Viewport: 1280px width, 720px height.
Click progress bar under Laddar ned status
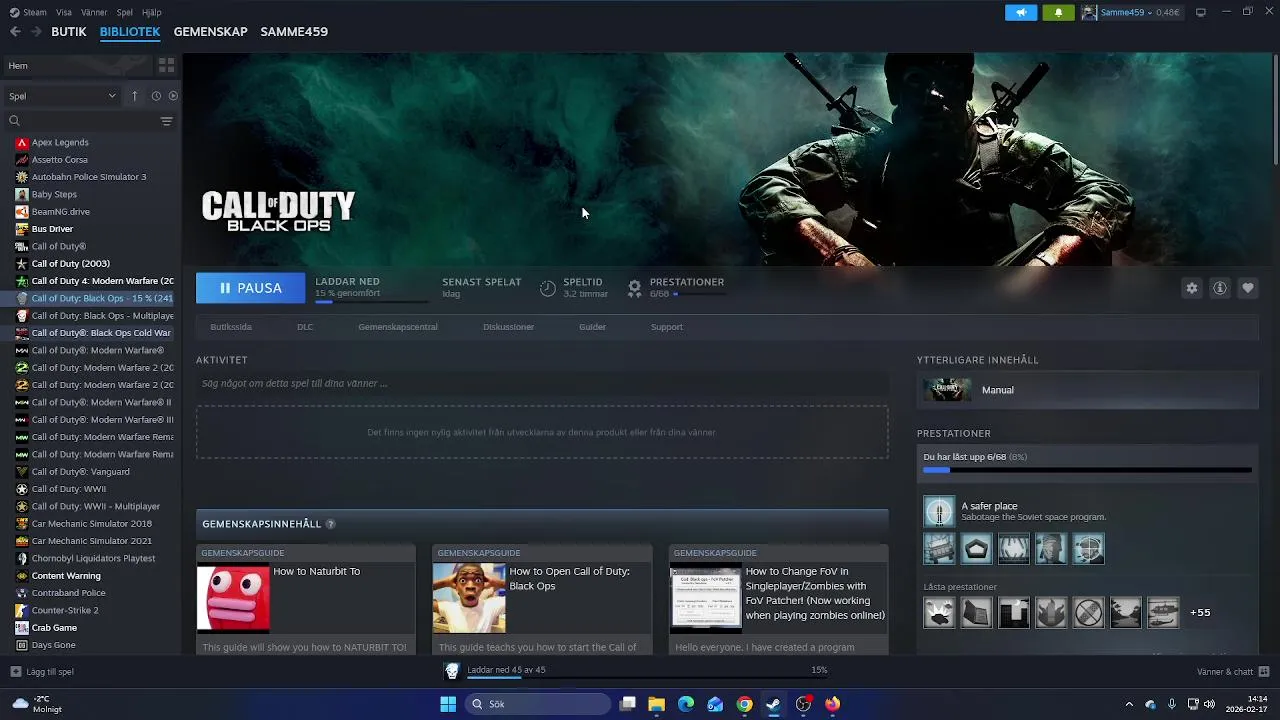pos(371,300)
